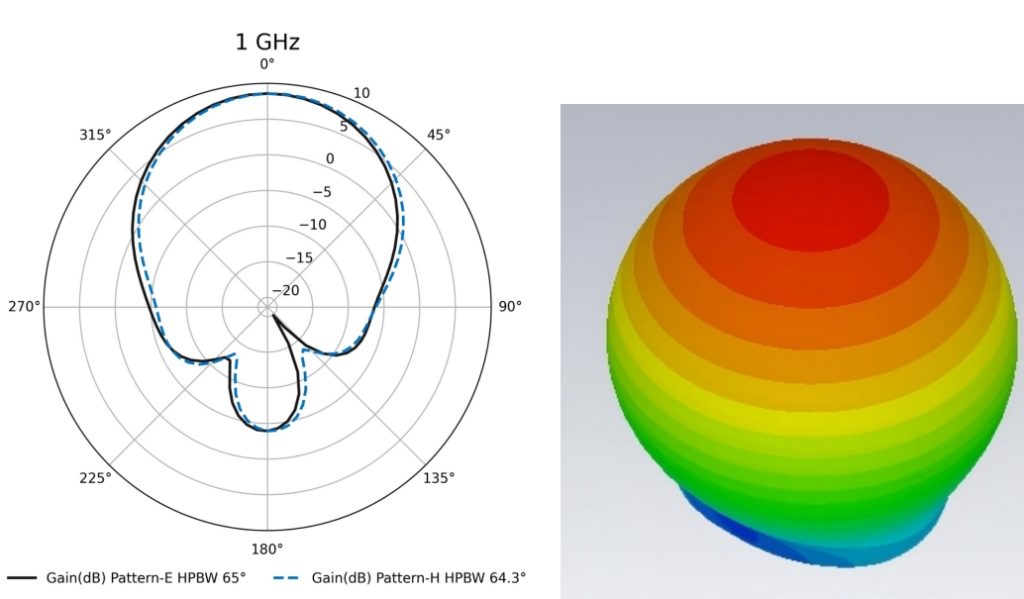Click the solid black legend line sample
Screen dimensions: 1024x599
tap(21, 578)
